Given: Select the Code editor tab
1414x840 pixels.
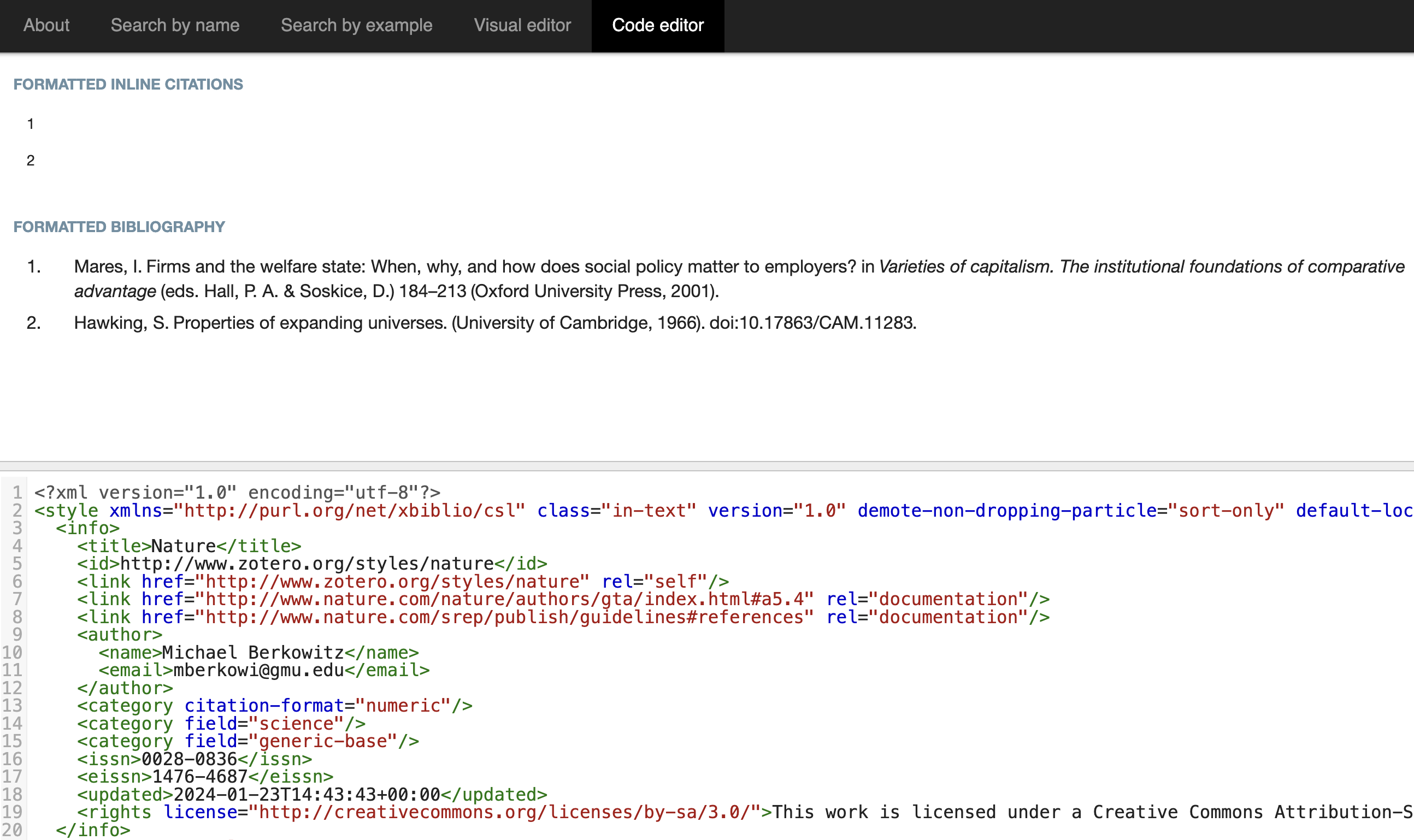Looking at the screenshot, I should click(x=657, y=26).
